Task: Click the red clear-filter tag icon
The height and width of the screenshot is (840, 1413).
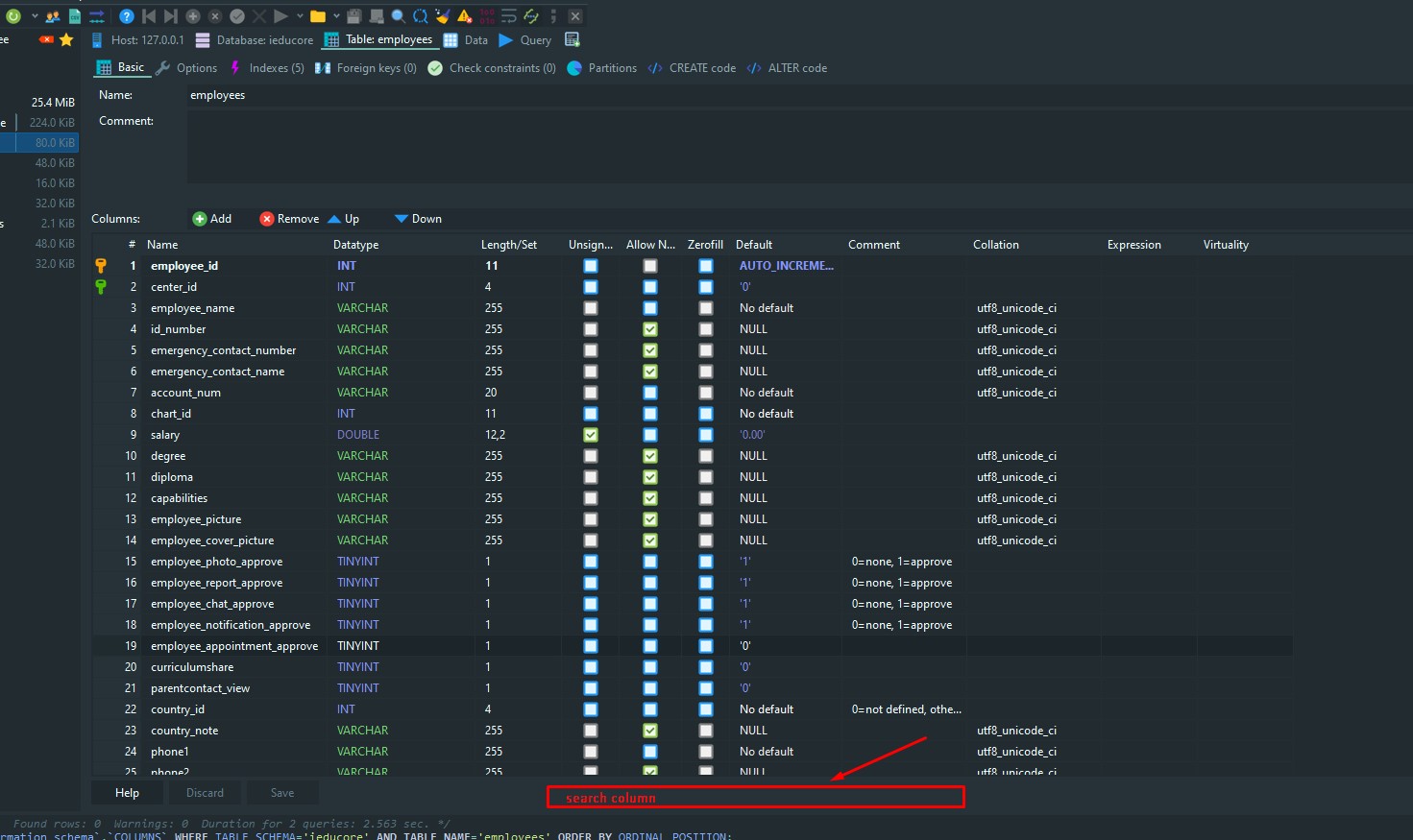Action: 46,39
